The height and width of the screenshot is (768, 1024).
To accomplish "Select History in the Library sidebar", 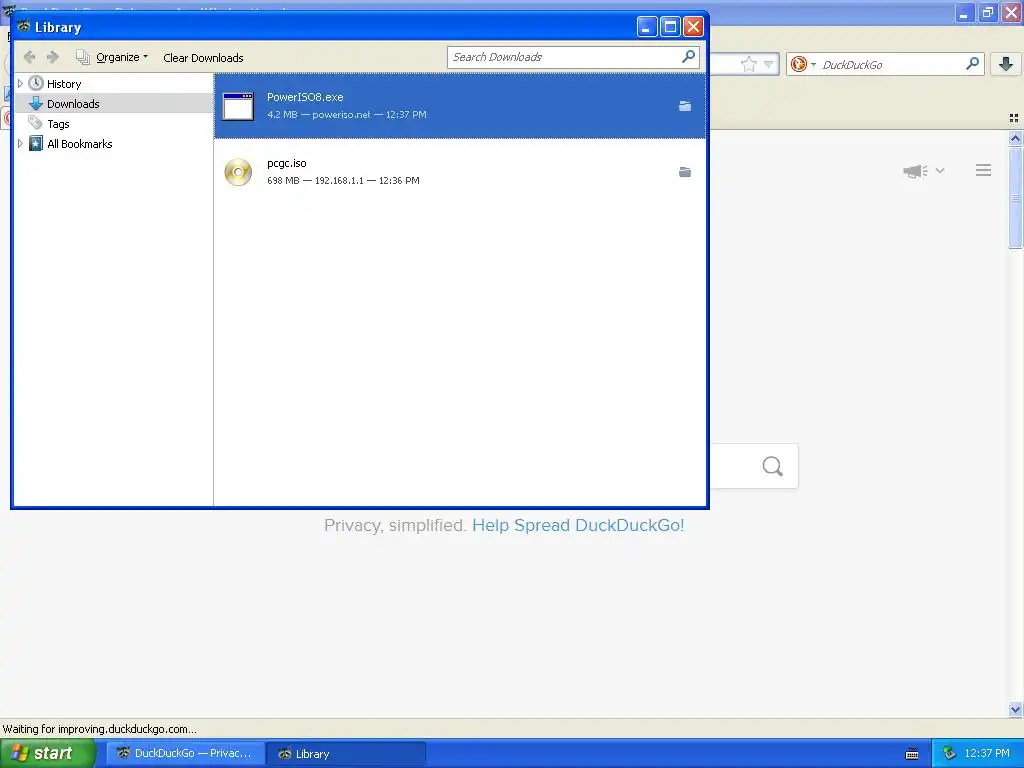I will (x=64, y=84).
